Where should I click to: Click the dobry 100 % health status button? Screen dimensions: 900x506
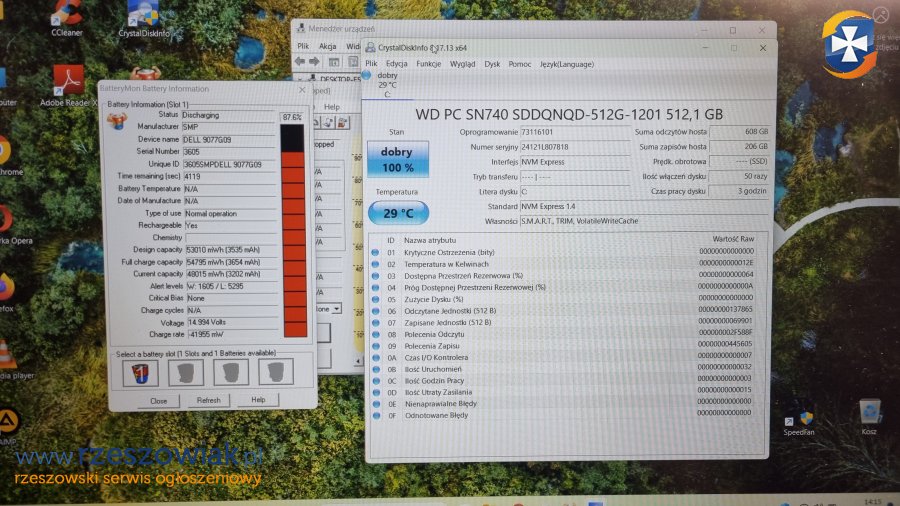pos(398,159)
